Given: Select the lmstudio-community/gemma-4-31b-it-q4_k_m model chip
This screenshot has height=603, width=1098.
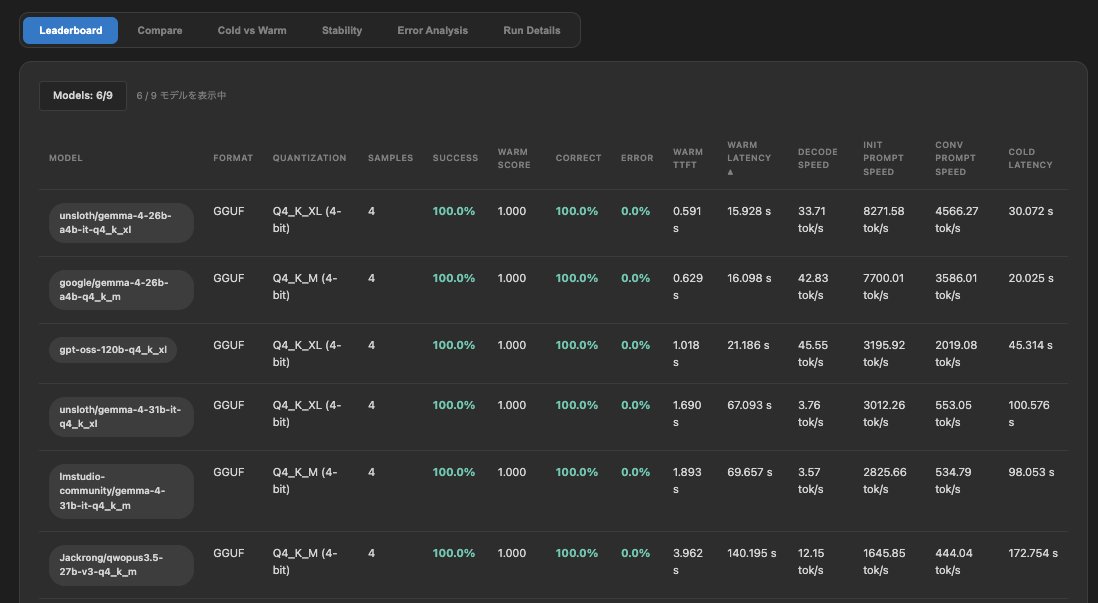Looking at the screenshot, I should [x=121, y=491].
